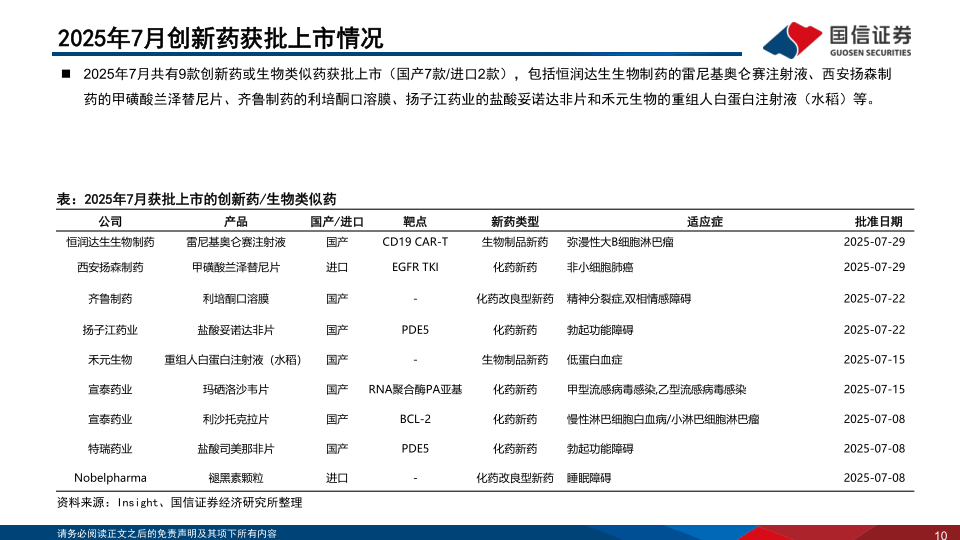Select the 国产/进口 column header
960x540 pixels.
coord(337,222)
